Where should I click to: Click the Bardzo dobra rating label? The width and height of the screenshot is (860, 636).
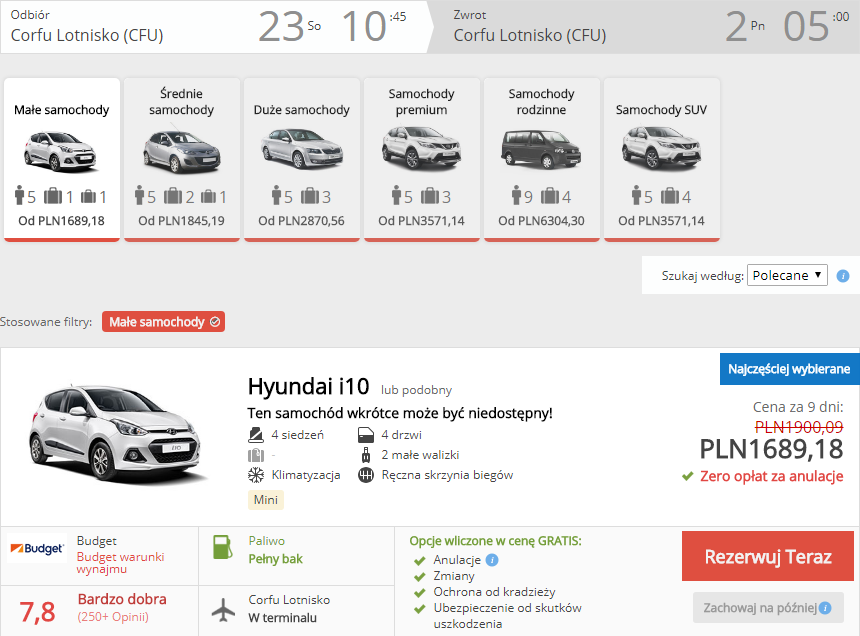click(x=122, y=599)
